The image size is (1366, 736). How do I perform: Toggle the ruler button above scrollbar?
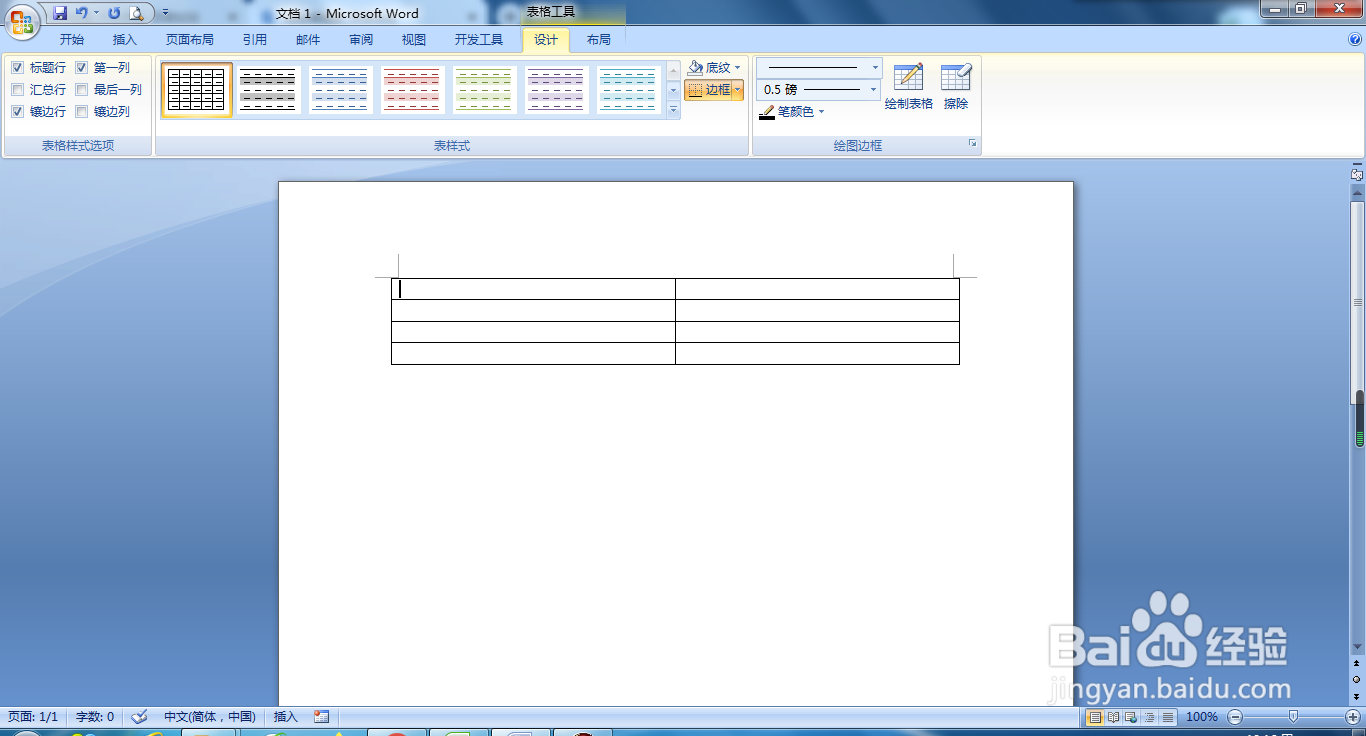coord(1357,174)
